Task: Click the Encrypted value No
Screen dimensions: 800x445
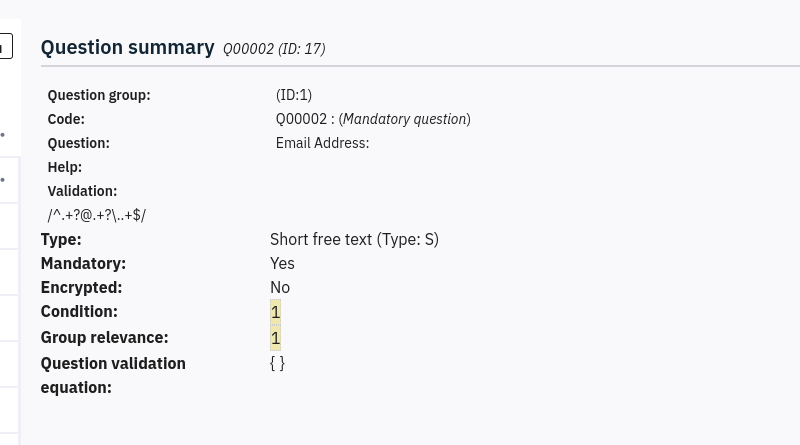Action: (x=280, y=287)
